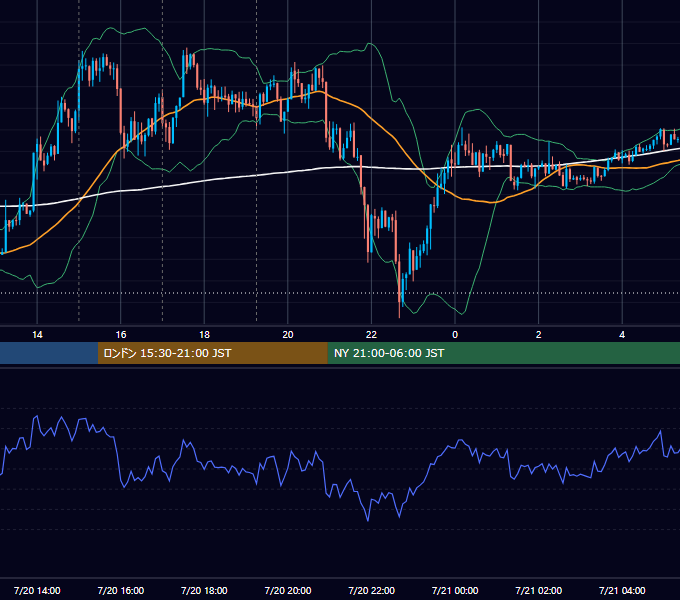
Task: Click the 7/21 02:00 time label
Action: point(539,590)
